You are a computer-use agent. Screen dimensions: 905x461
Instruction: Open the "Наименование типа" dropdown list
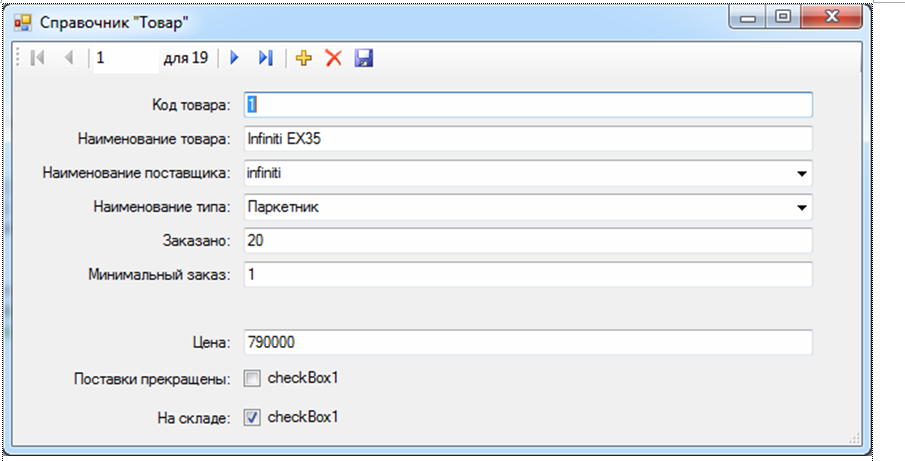(801, 208)
